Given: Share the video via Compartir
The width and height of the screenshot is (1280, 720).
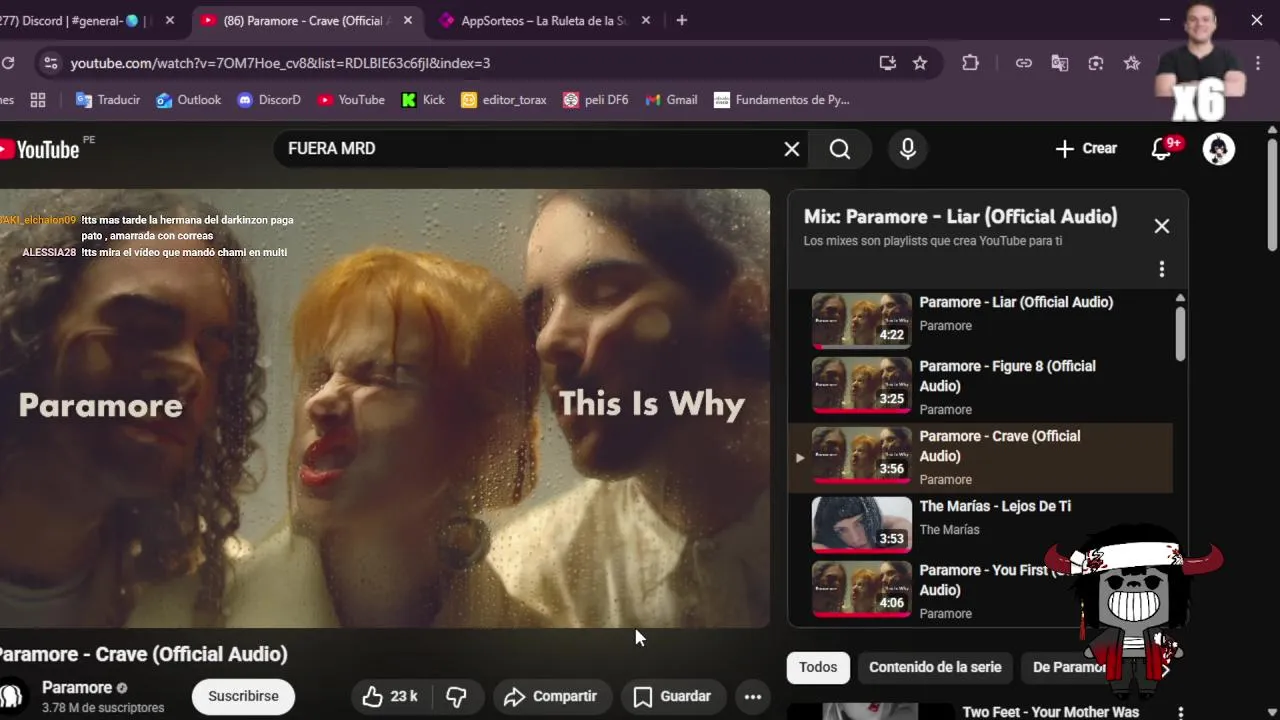Looking at the screenshot, I should [551, 697].
